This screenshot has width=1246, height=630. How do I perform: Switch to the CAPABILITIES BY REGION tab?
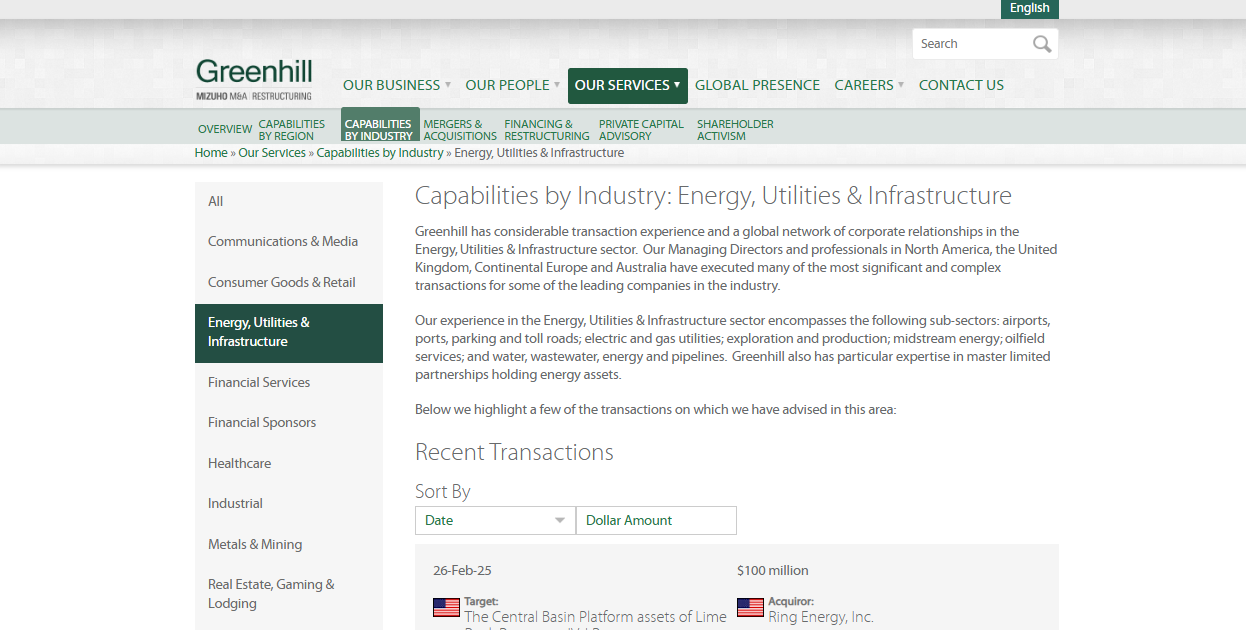291,129
